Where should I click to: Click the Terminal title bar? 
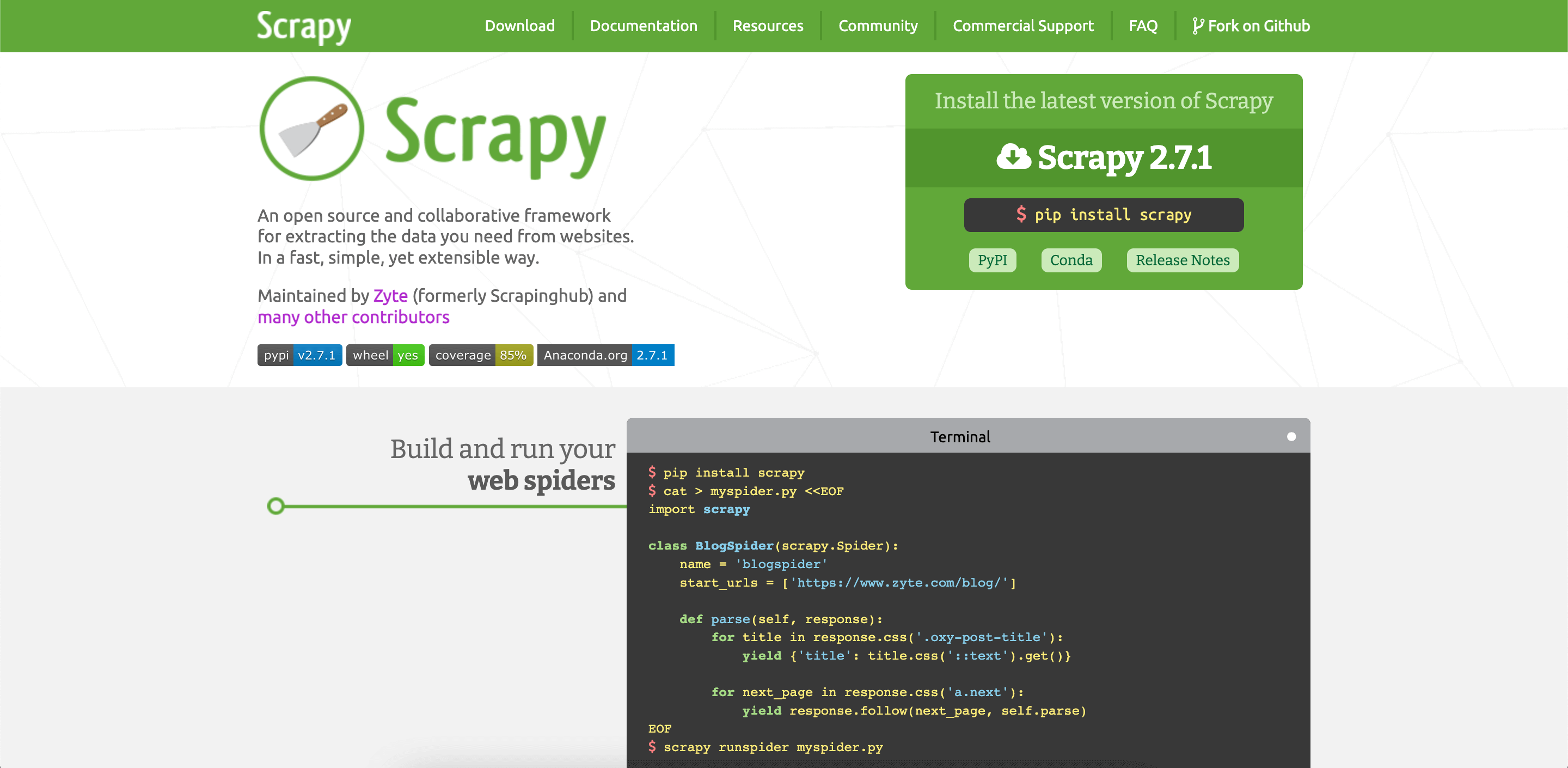click(968, 436)
